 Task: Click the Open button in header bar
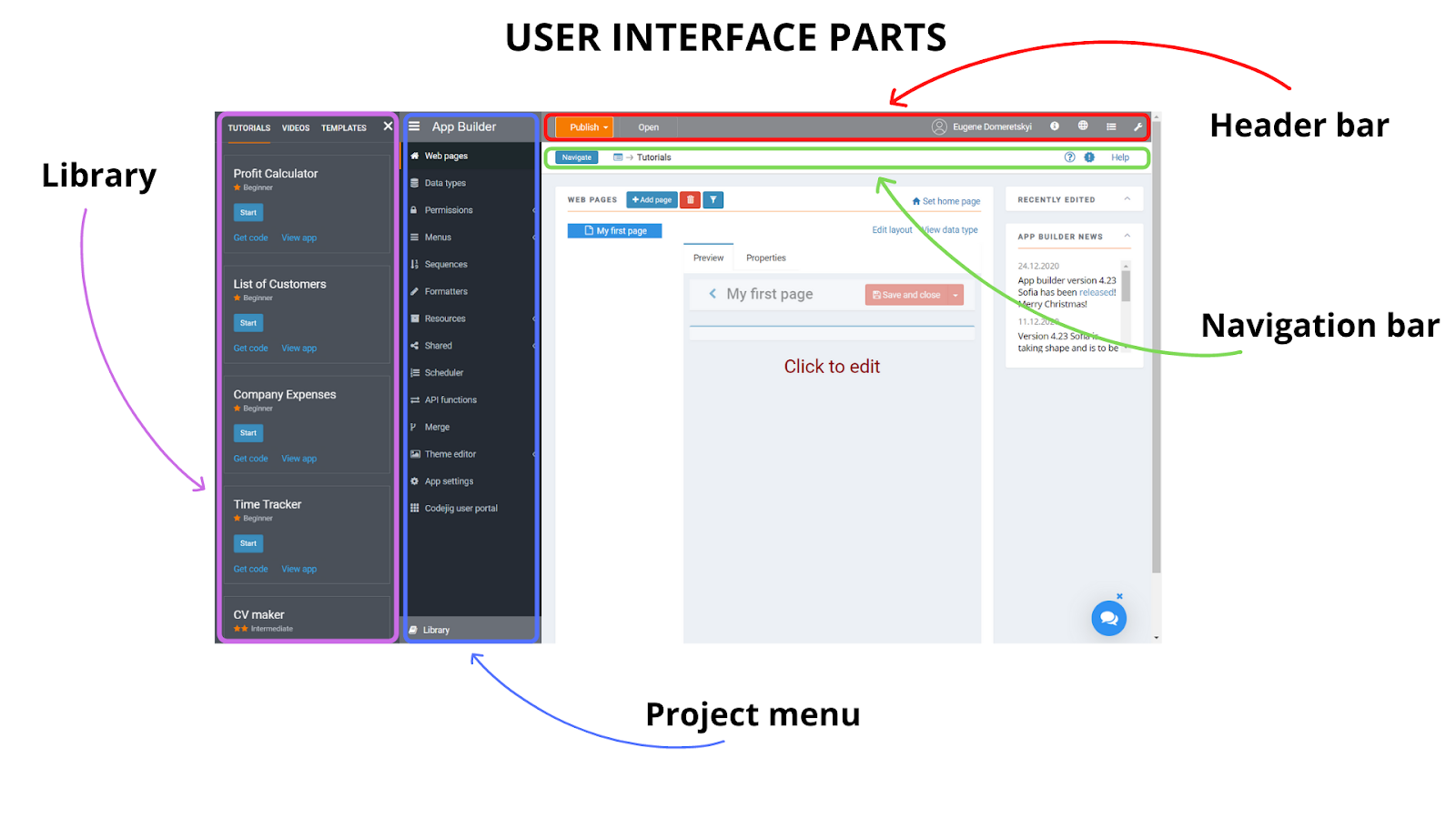(648, 127)
